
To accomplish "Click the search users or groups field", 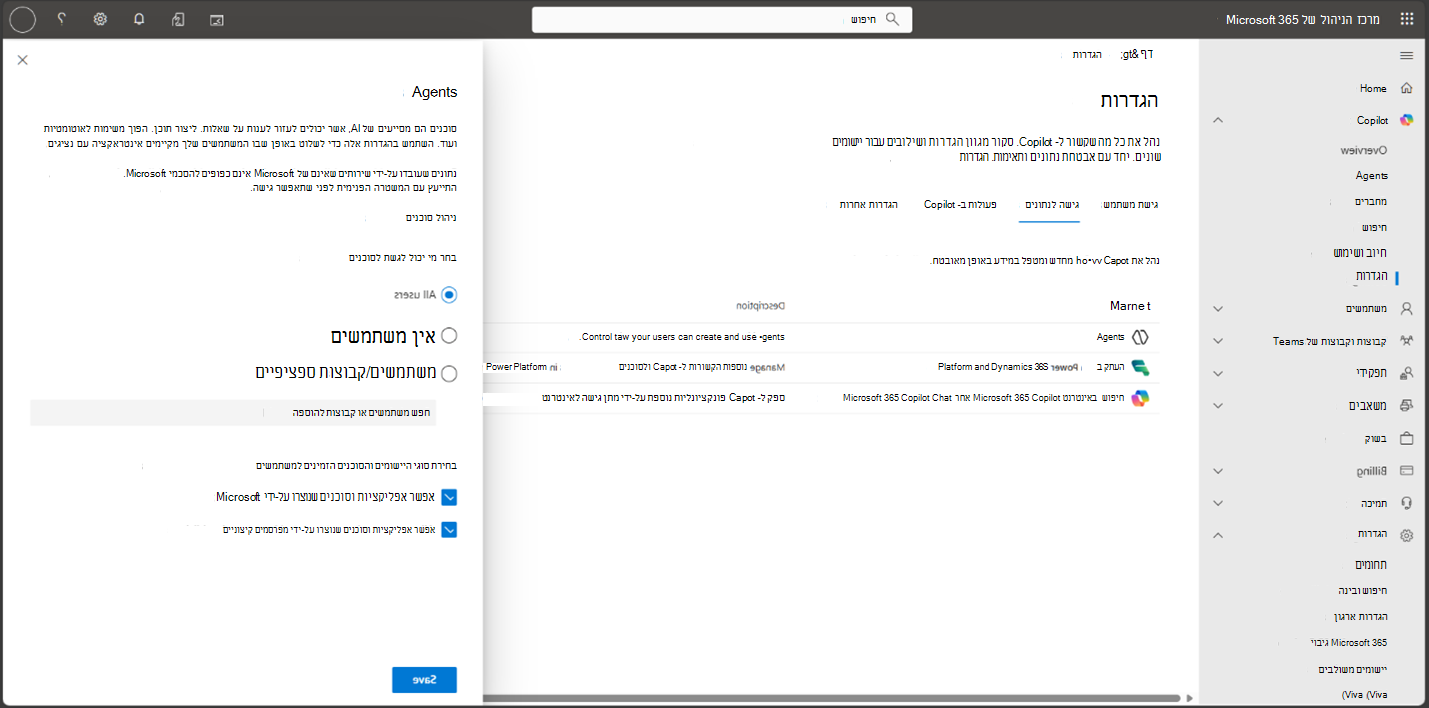I will 233,412.
